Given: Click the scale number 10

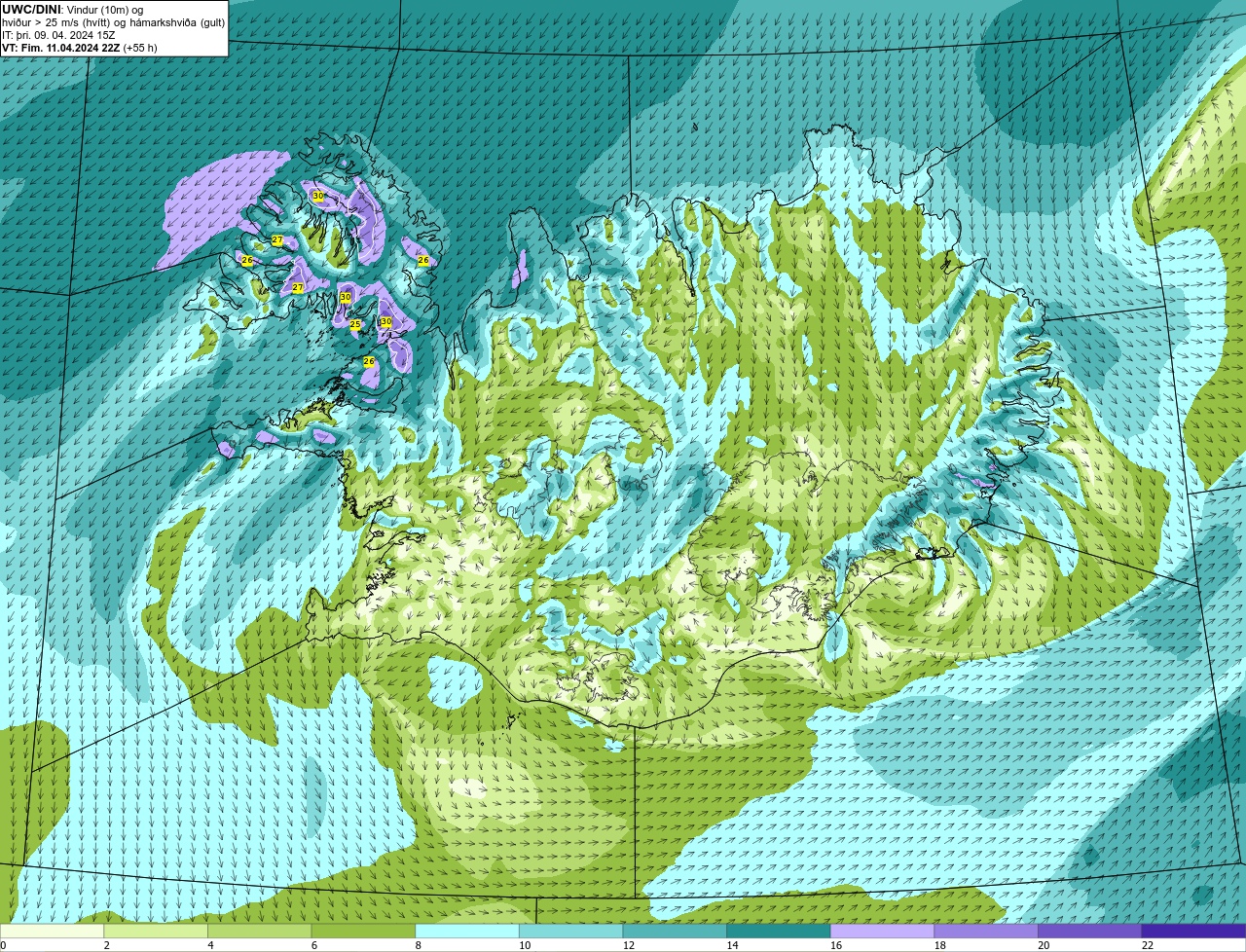Looking at the screenshot, I should tap(525, 945).
